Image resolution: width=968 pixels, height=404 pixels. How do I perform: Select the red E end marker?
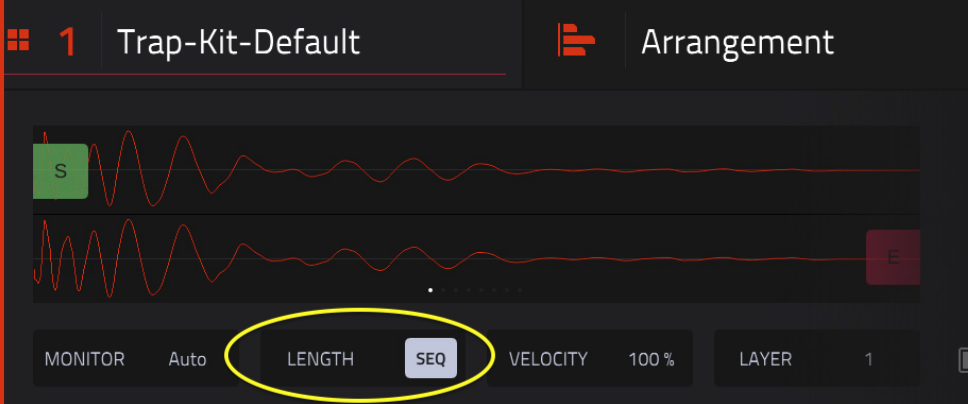(x=893, y=257)
